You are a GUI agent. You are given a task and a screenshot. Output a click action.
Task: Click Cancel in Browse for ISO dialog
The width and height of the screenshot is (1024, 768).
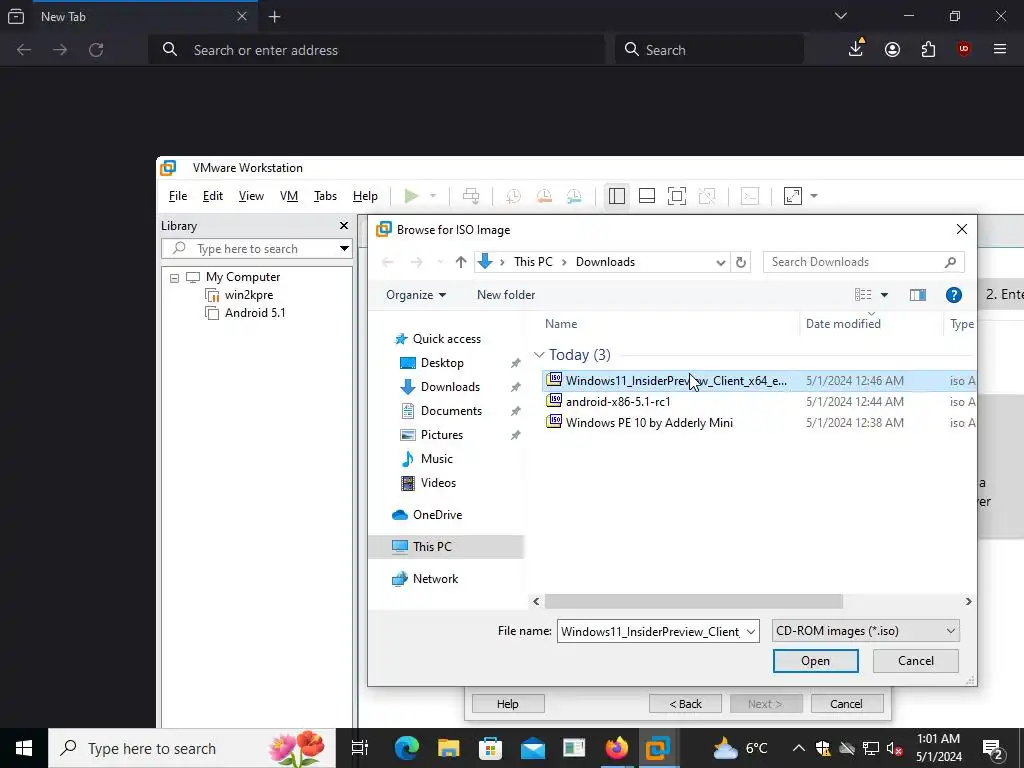916,661
